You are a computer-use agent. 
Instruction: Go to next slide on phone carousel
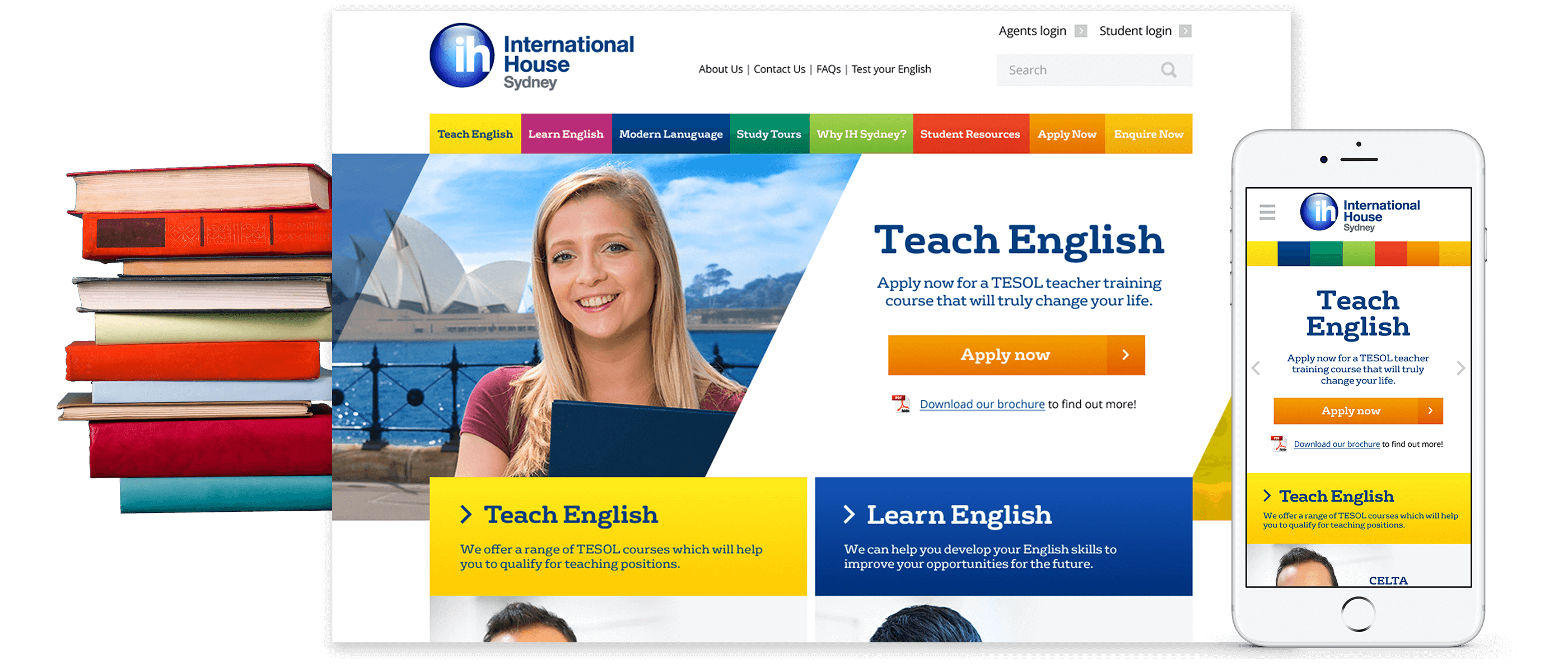tap(1461, 368)
